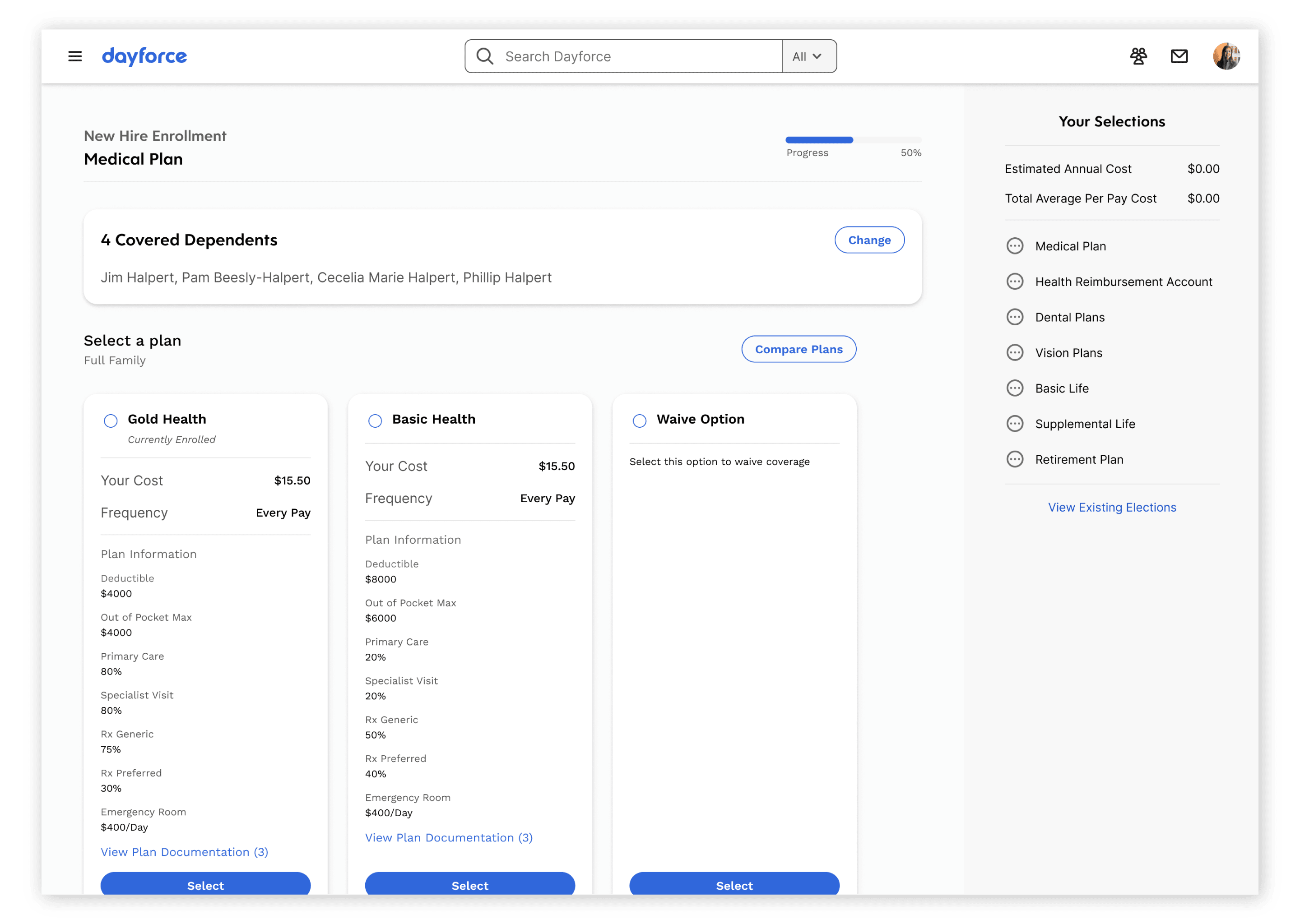Viewport: 1300px width, 924px height.
Task: Open options for Retirement Plan selection
Action: click(1016, 459)
